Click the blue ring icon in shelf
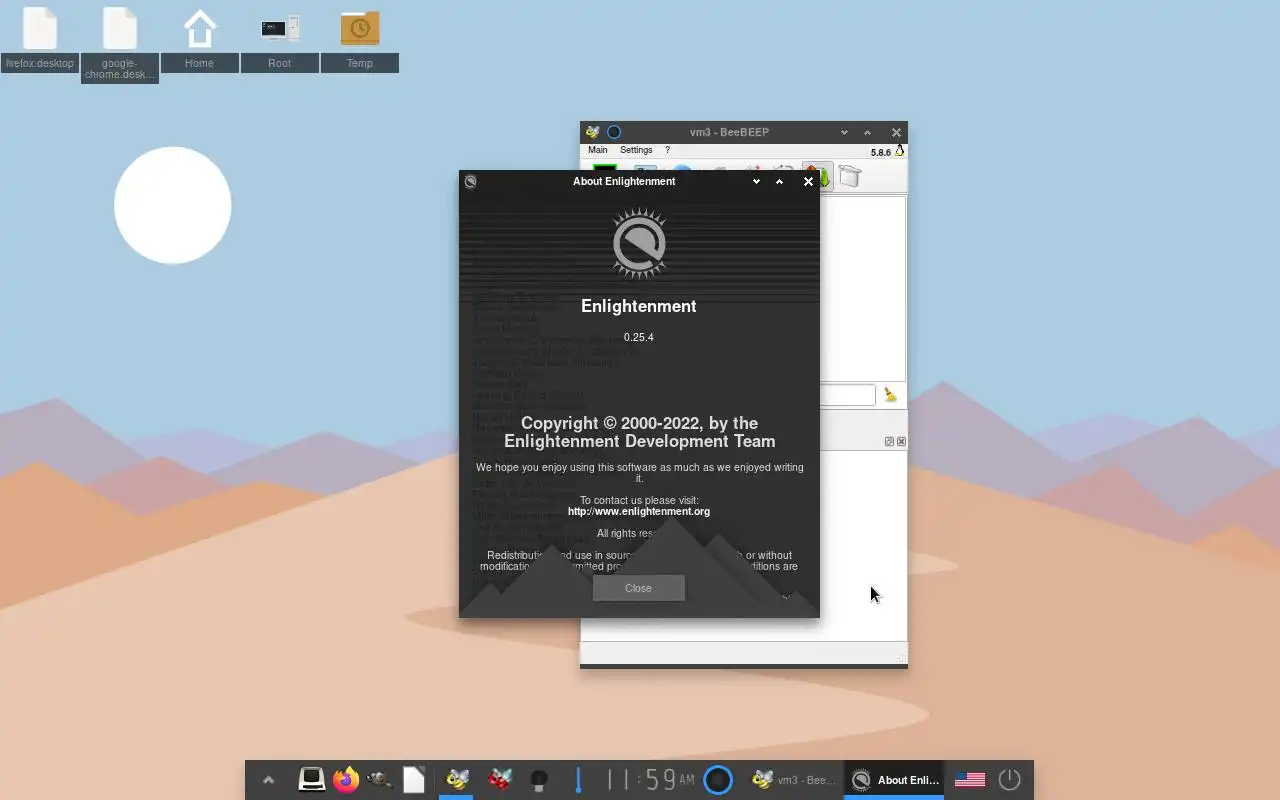This screenshot has width=1280, height=800. tap(718, 779)
